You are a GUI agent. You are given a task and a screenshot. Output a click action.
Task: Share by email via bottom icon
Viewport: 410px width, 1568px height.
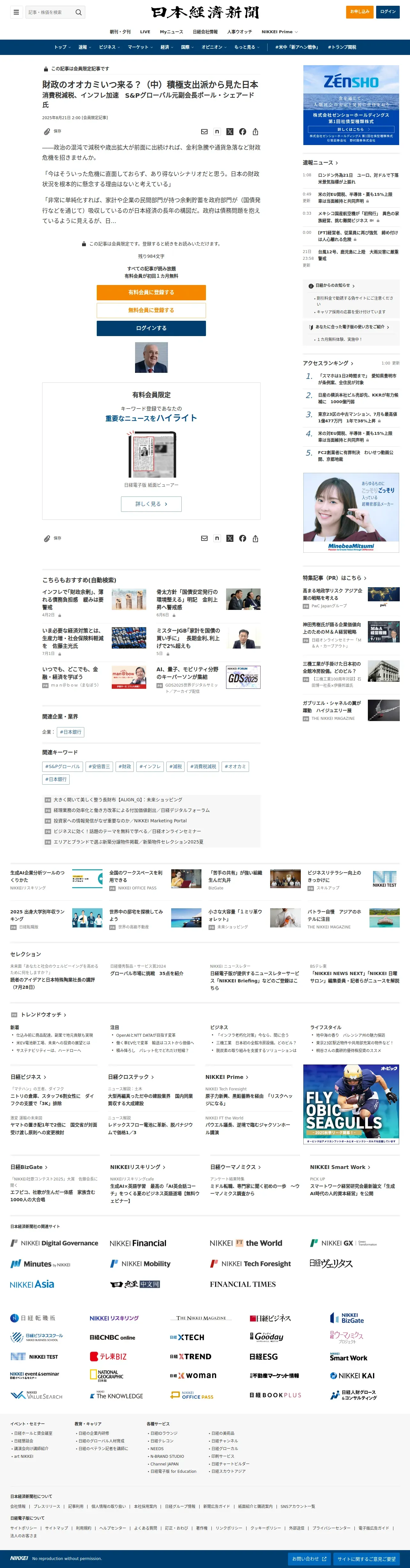tap(204, 538)
